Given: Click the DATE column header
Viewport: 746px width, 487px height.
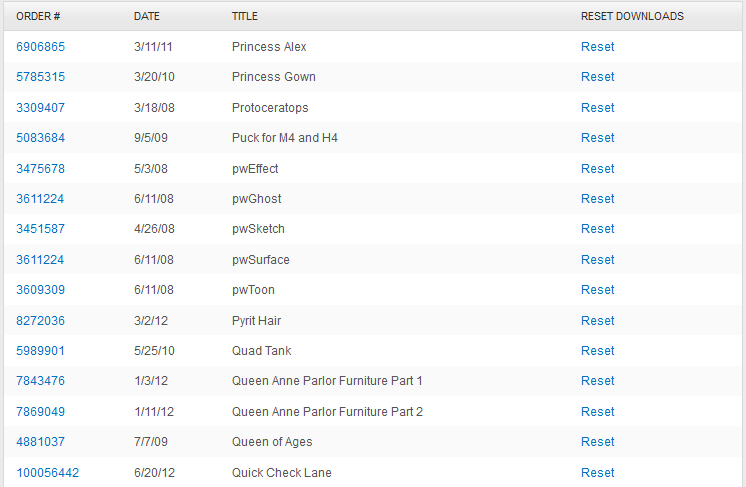Looking at the screenshot, I should 146,17.
